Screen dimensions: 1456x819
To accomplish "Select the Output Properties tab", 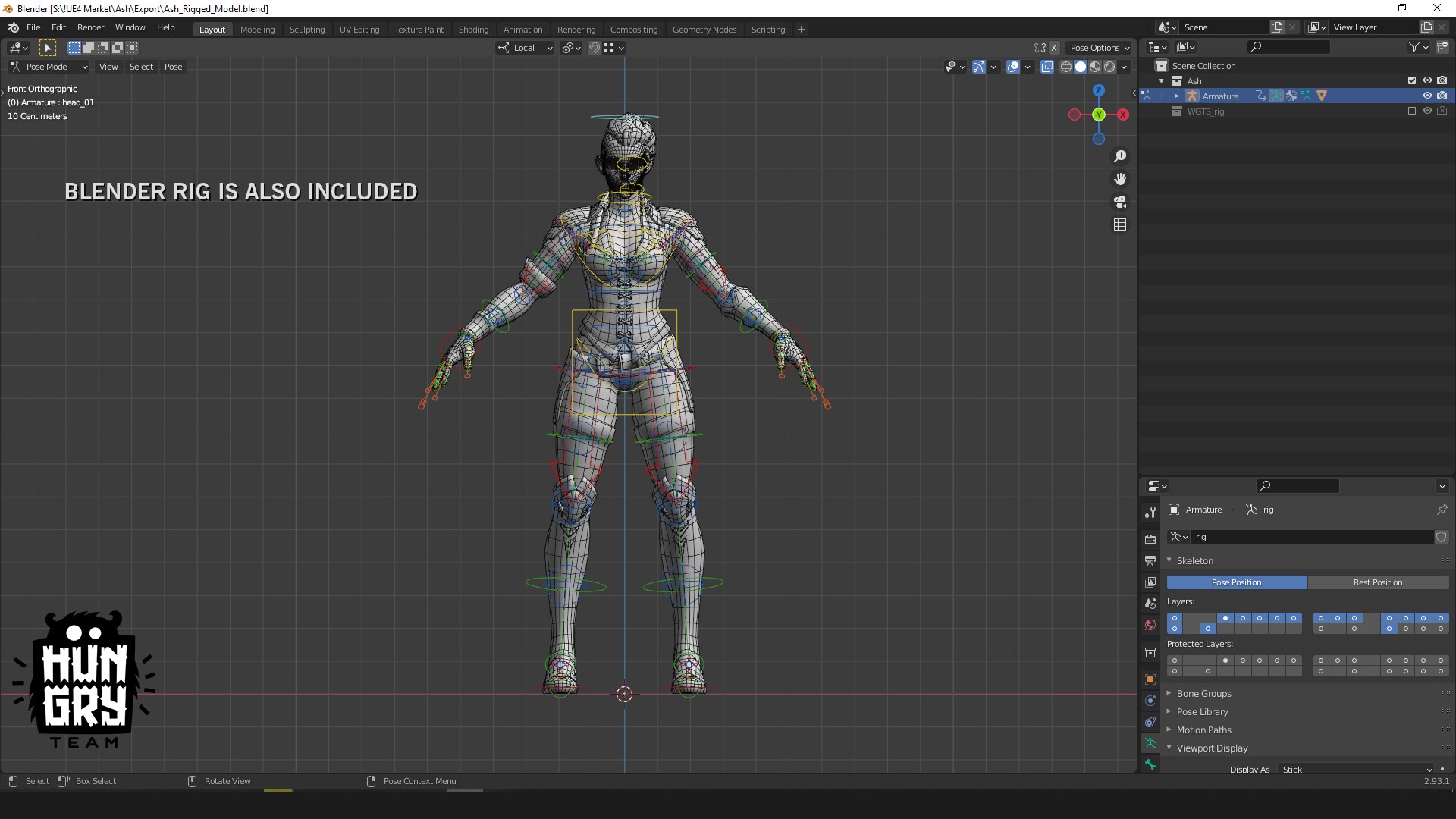I will 1150,561.
